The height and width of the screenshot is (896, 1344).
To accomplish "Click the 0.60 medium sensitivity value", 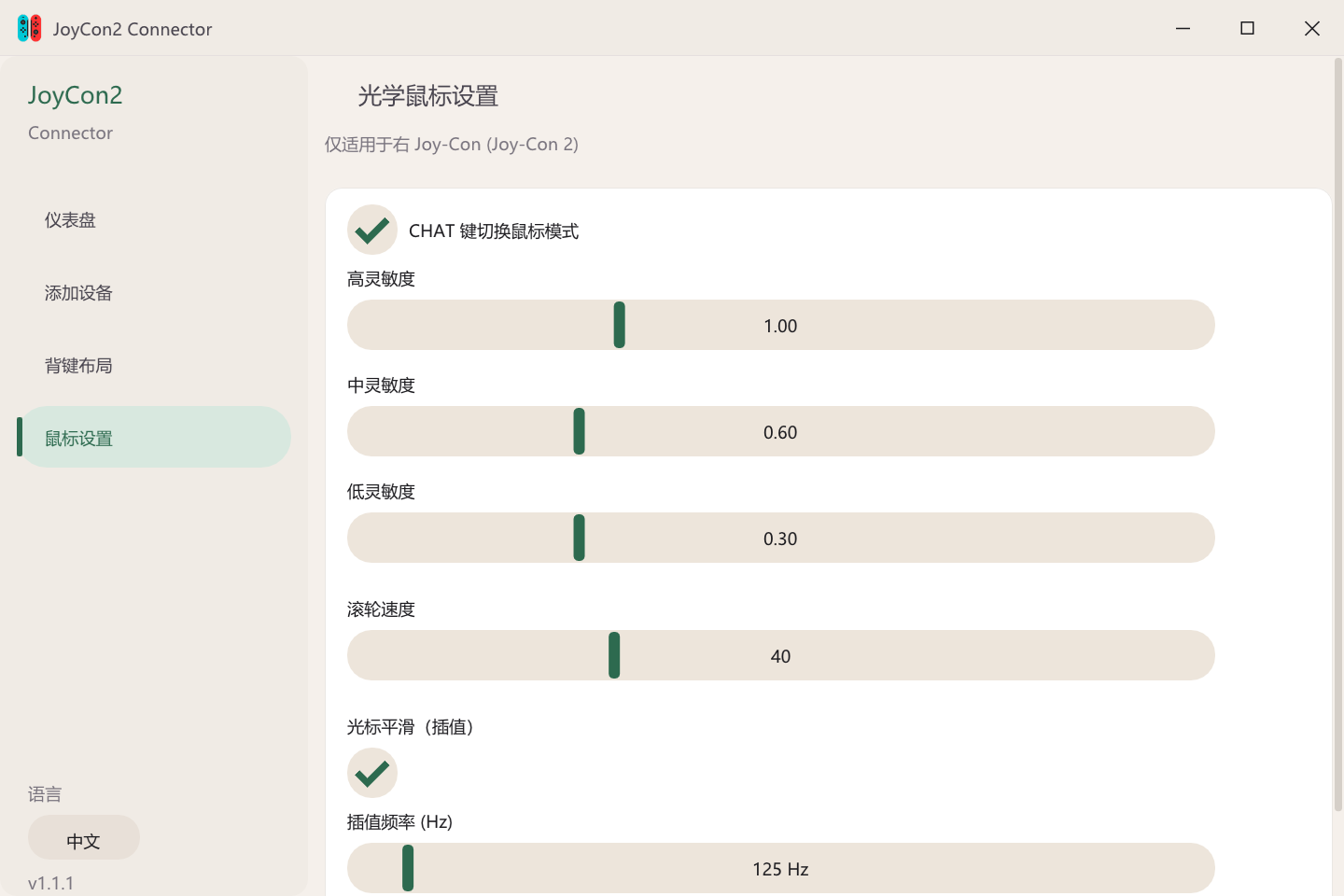I will click(x=780, y=432).
